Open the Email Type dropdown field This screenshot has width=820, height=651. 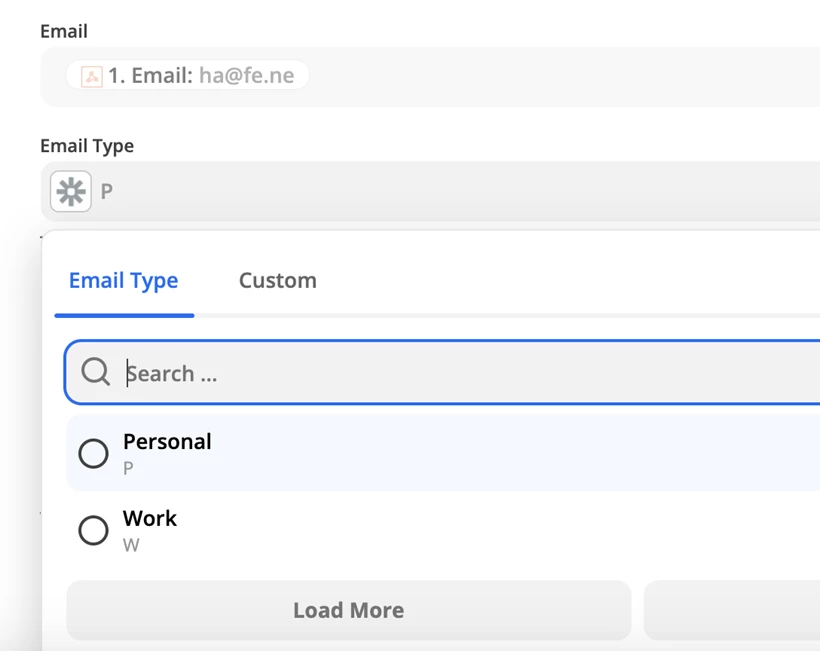pyautogui.click(x=450, y=191)
